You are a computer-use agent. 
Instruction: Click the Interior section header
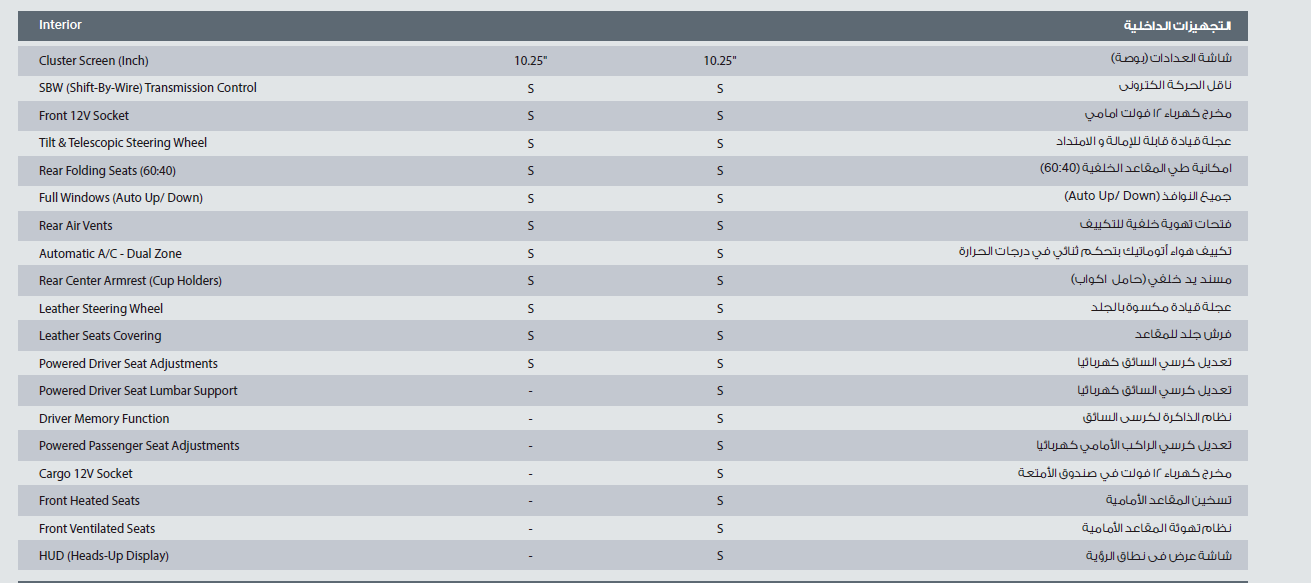[x=60, y=25]
